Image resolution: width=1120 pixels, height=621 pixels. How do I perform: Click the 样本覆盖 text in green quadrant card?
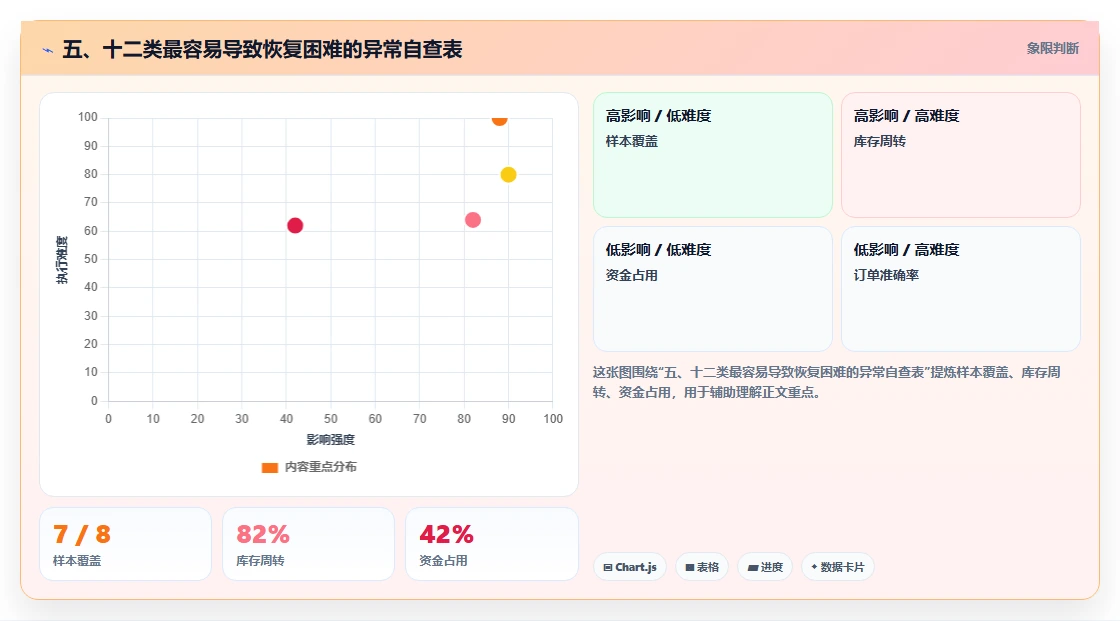pyautogui.click(x=631, y=141)
